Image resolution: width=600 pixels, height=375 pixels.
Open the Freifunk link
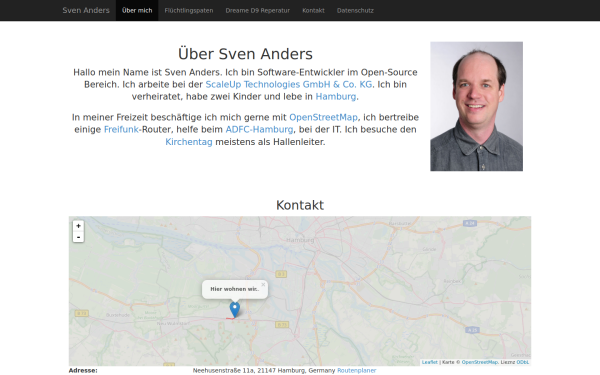click(x=121, y=130)
